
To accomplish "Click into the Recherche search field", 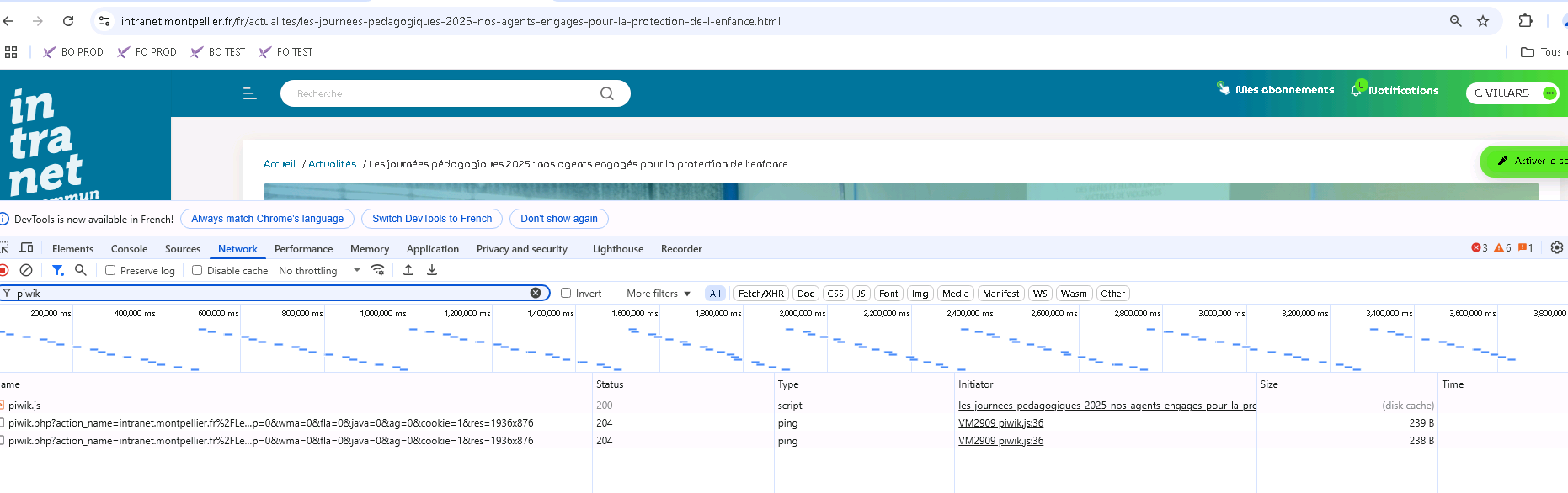I will [438, 93].
